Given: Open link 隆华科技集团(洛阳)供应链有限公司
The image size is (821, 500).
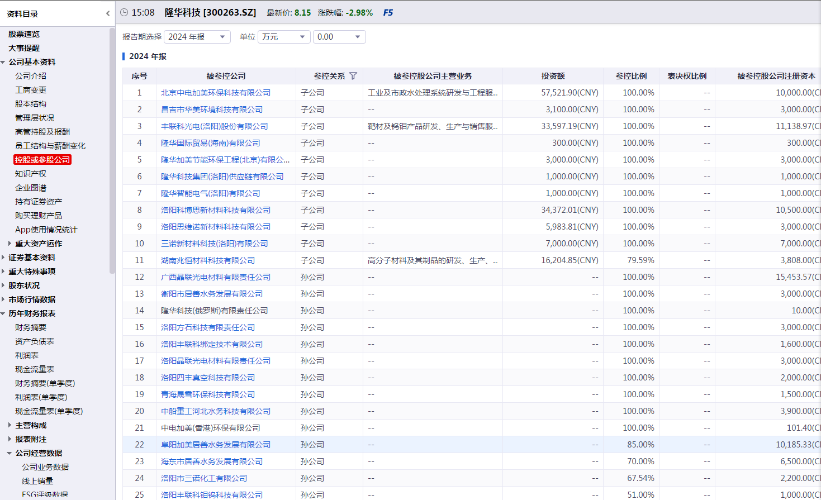Looking at the screenshot, I should tap(222, 176).
